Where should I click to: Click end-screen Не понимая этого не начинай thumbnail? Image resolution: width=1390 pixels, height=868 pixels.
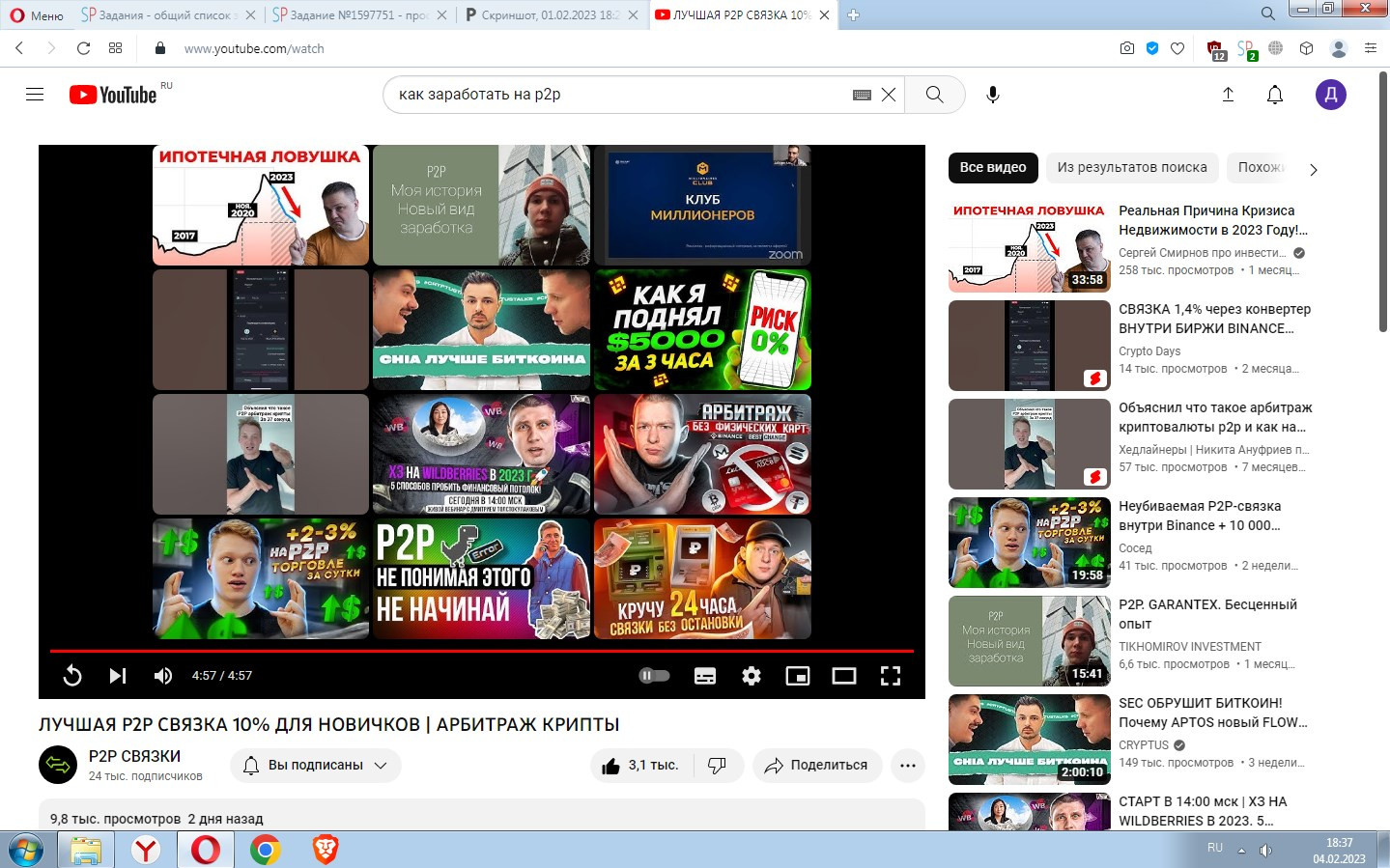(x=481, y=578)
